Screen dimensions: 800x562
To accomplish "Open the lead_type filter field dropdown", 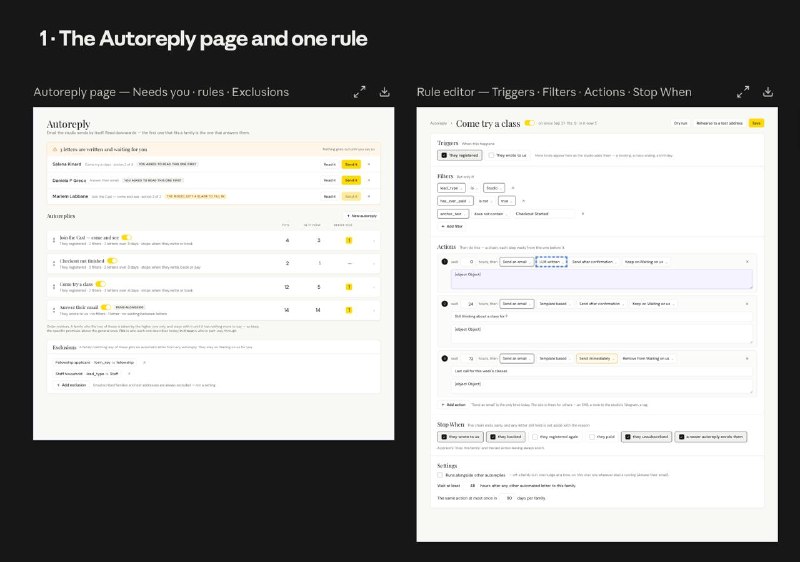I will (451, 188).
